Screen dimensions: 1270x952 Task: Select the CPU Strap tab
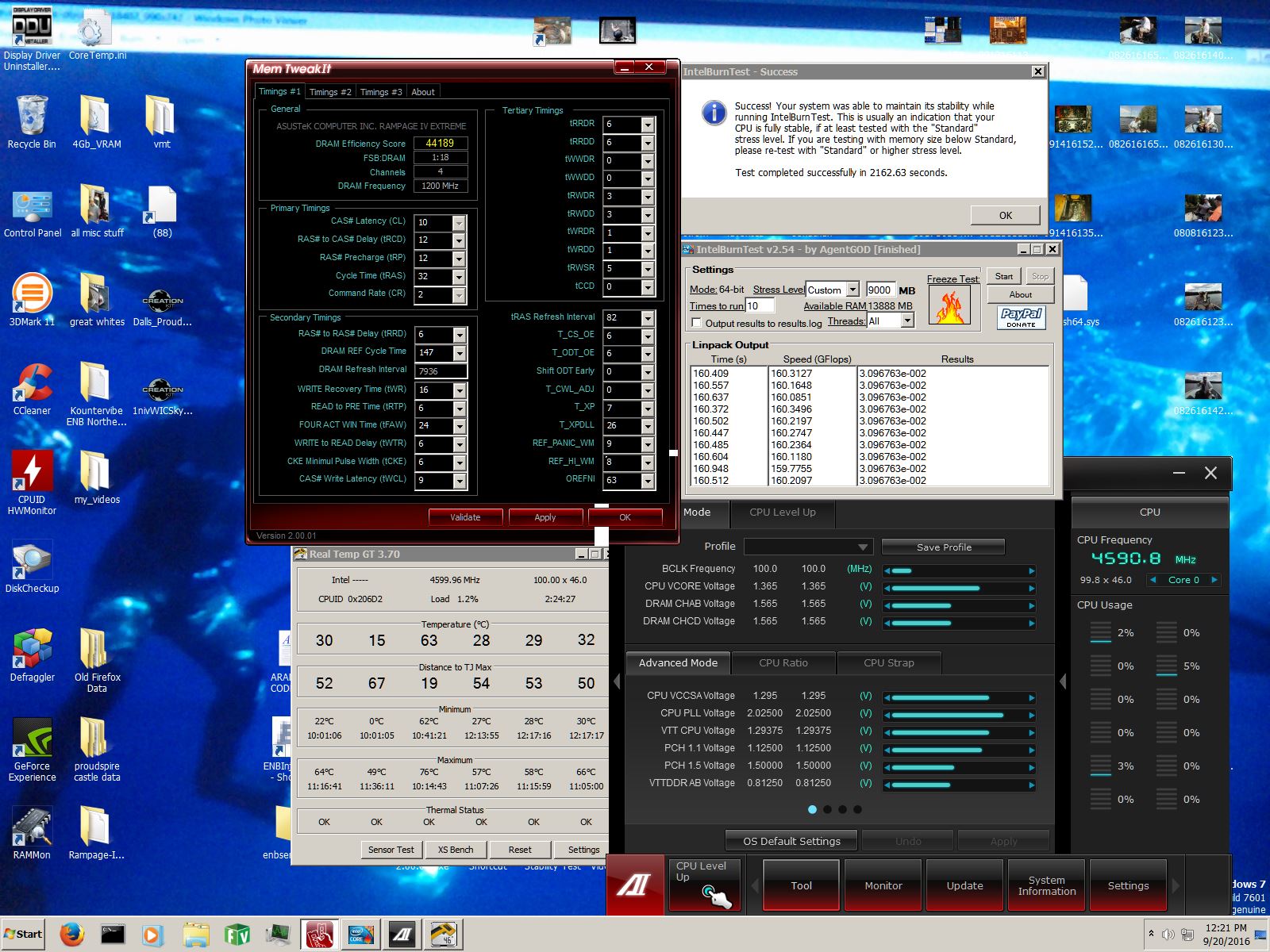[889, 663]
